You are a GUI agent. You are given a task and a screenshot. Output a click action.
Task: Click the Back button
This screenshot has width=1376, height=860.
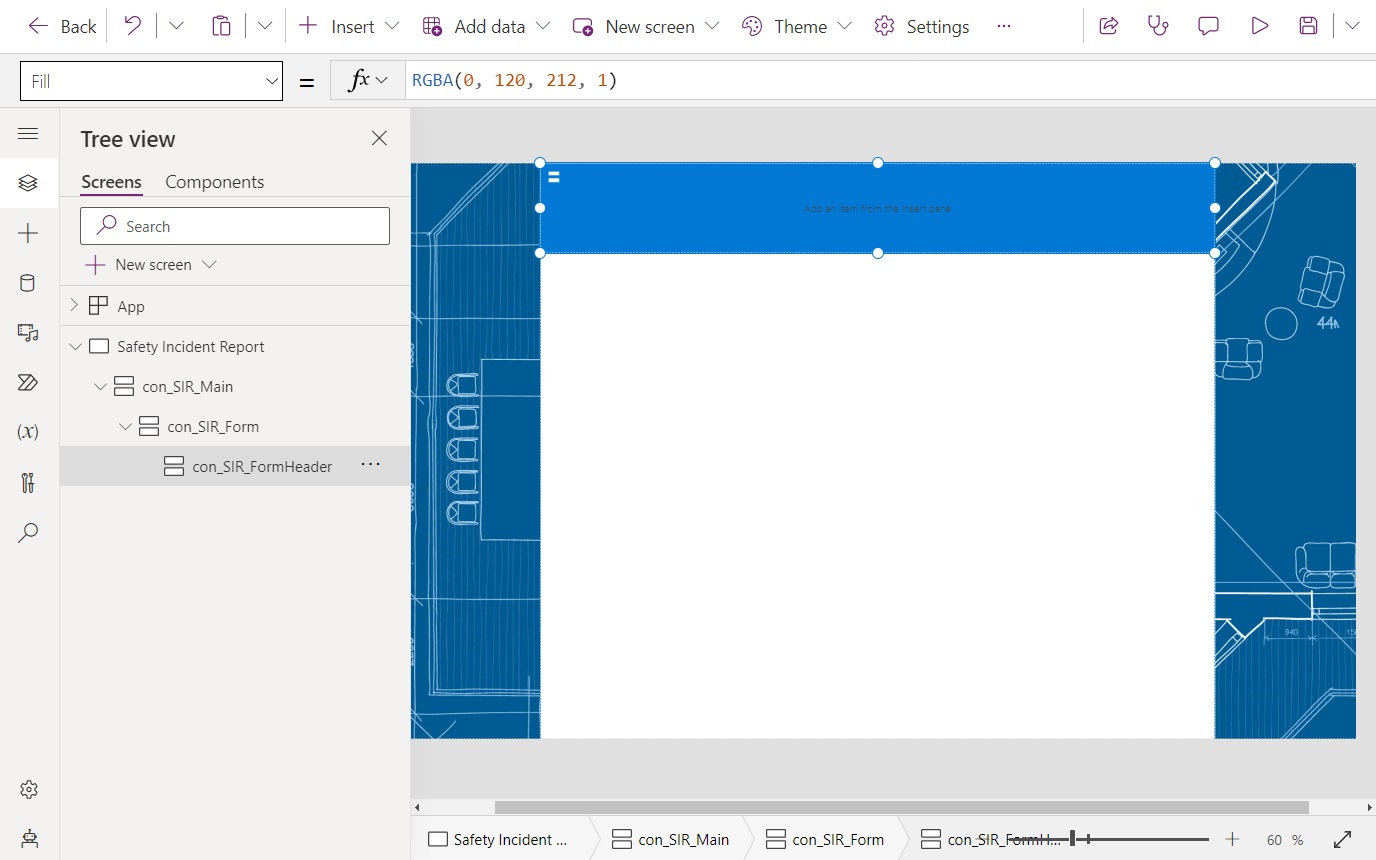(60, 26)
